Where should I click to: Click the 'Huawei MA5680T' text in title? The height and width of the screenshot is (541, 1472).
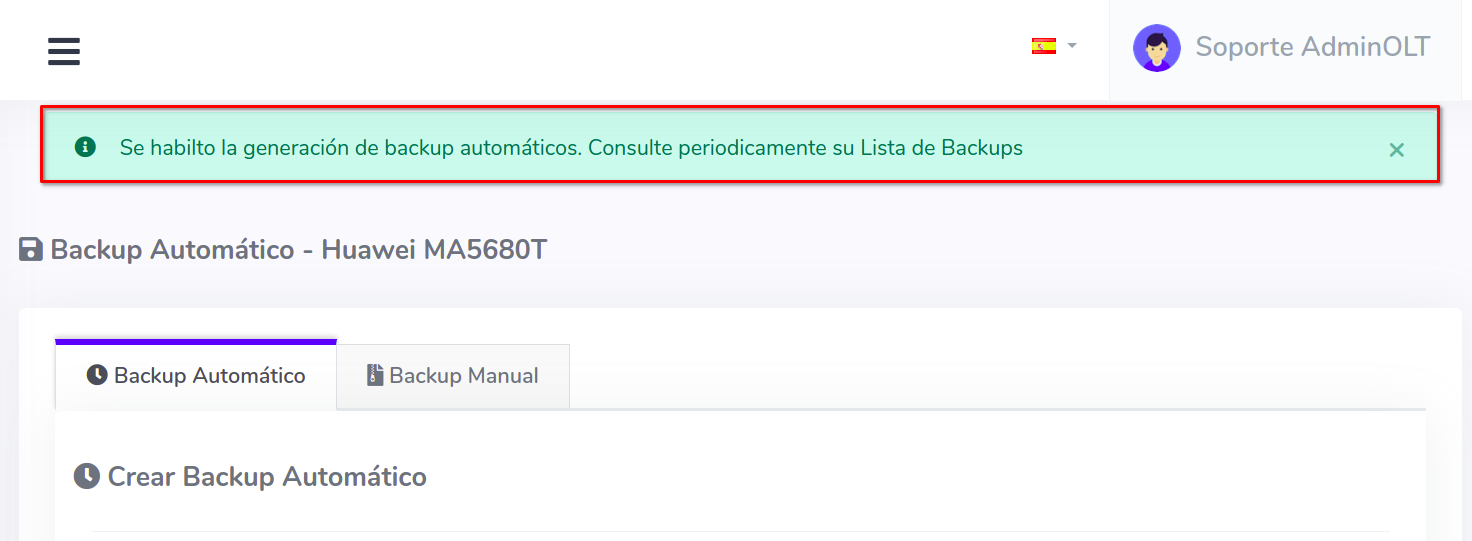[x=434, y=249]
